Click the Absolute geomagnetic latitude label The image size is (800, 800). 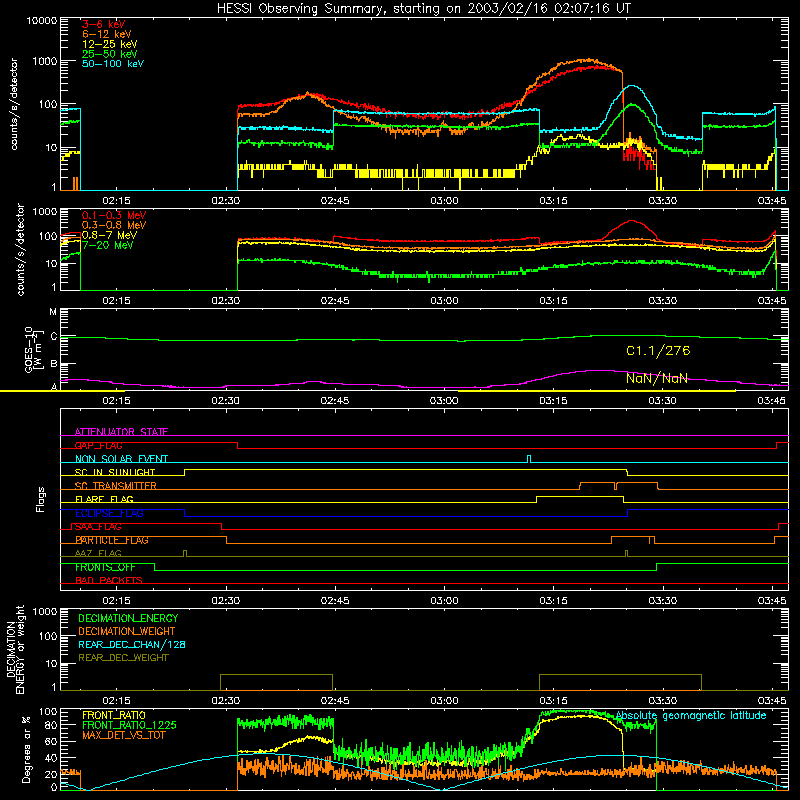691,716
